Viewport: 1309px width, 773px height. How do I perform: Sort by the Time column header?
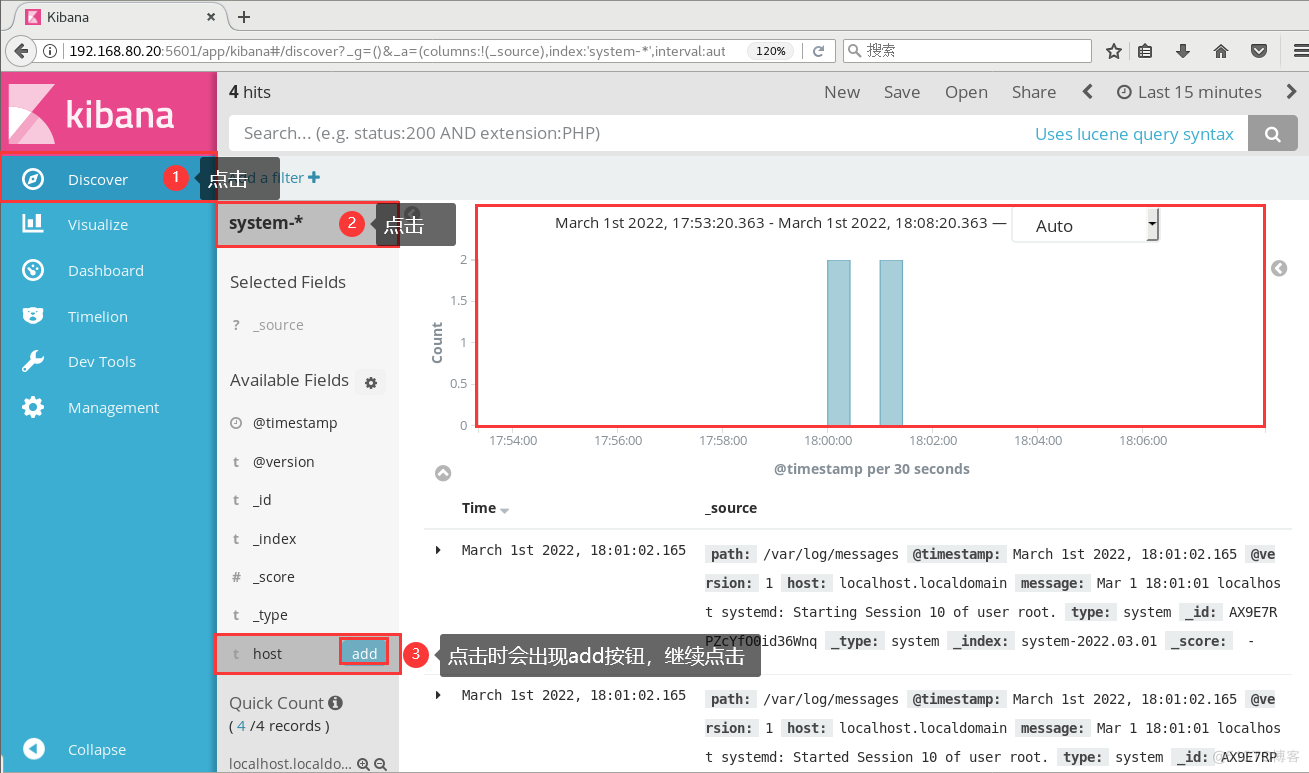click(x=485, y=508)
